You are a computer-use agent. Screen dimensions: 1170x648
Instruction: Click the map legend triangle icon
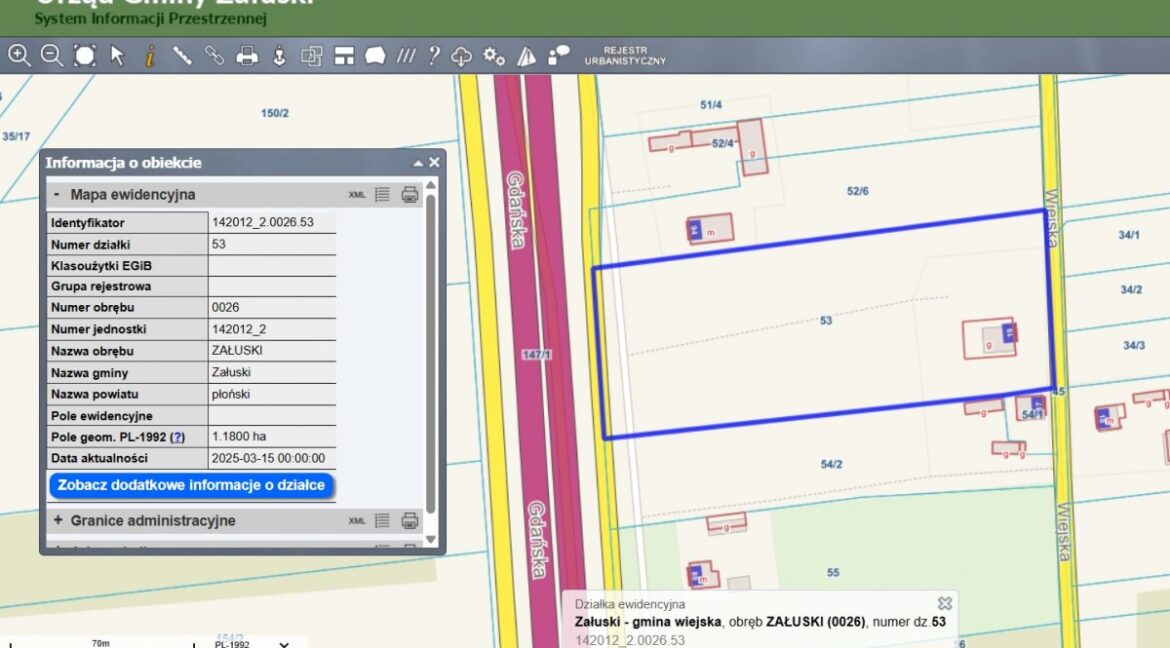coord(527,56)
